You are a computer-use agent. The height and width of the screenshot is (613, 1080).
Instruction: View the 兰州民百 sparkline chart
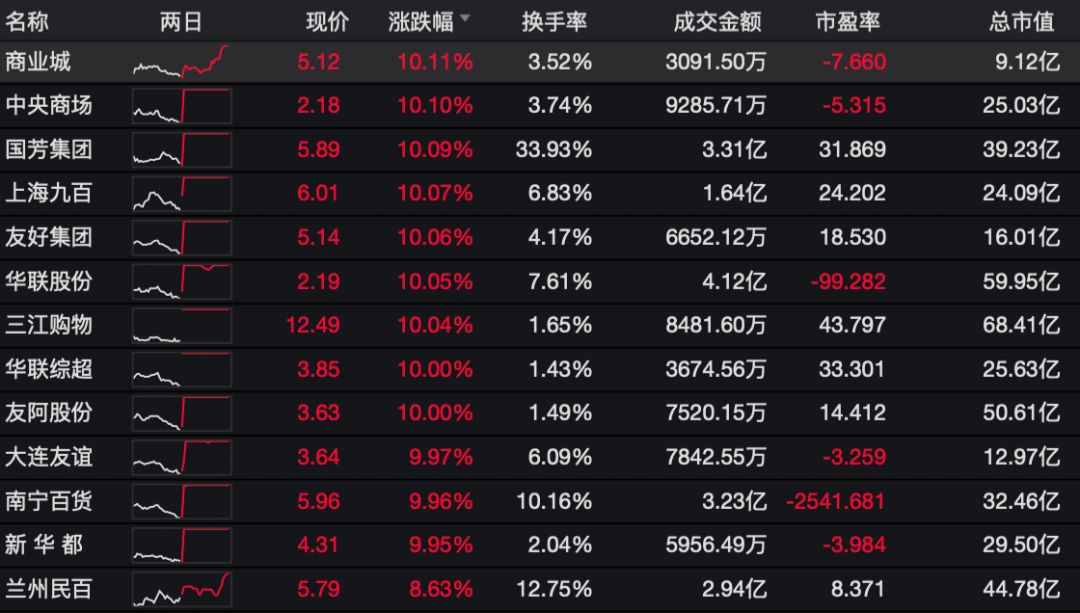181,589
